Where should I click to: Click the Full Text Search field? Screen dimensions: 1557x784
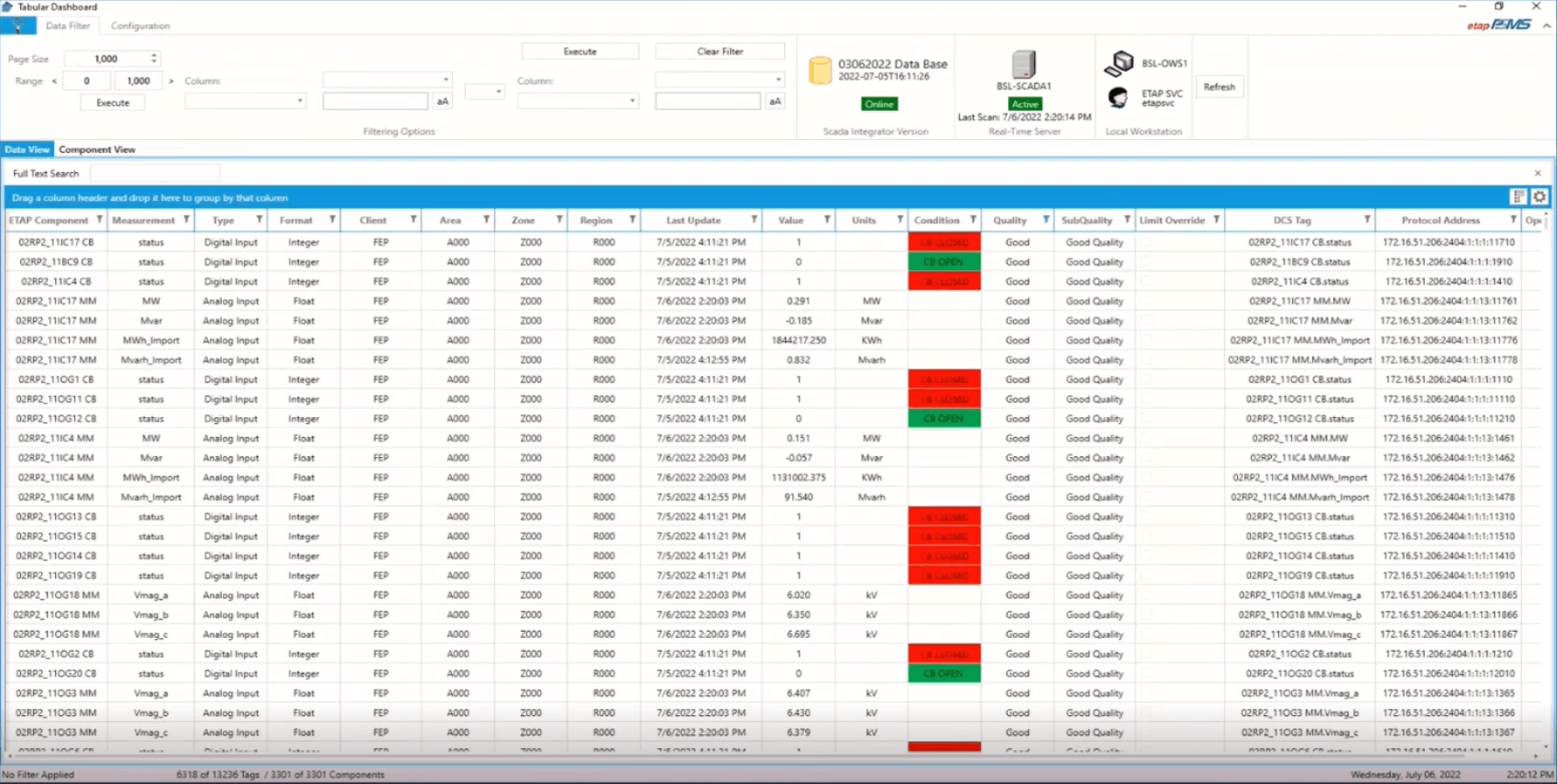(156, 173)
